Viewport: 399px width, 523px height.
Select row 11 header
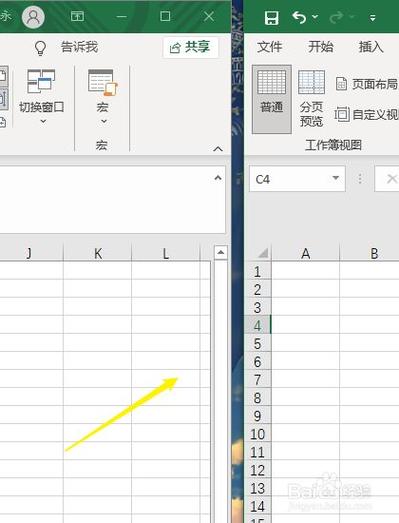click(258, 452)
